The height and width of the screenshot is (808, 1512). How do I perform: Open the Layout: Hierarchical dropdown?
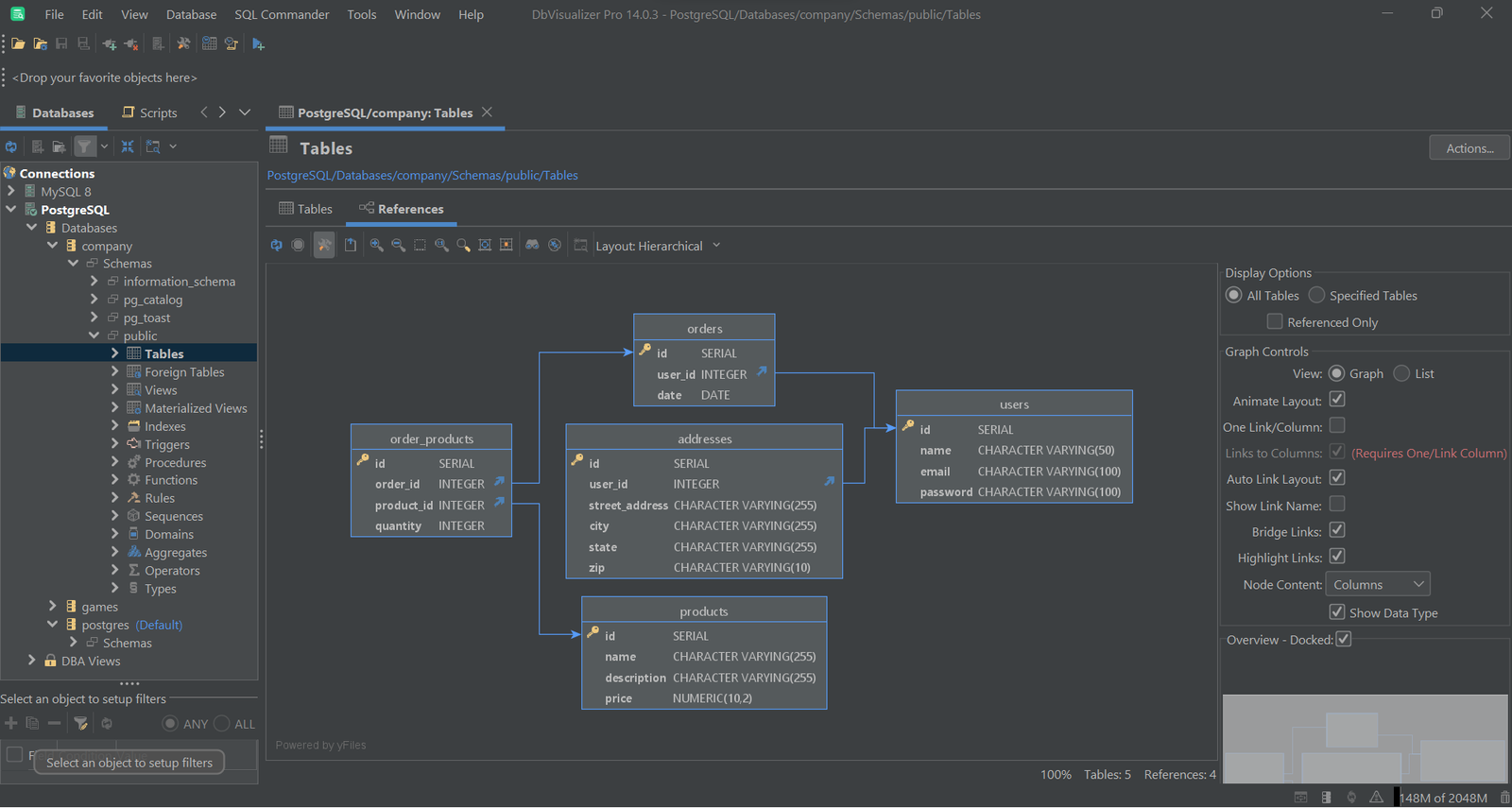[x=658, y=246]
